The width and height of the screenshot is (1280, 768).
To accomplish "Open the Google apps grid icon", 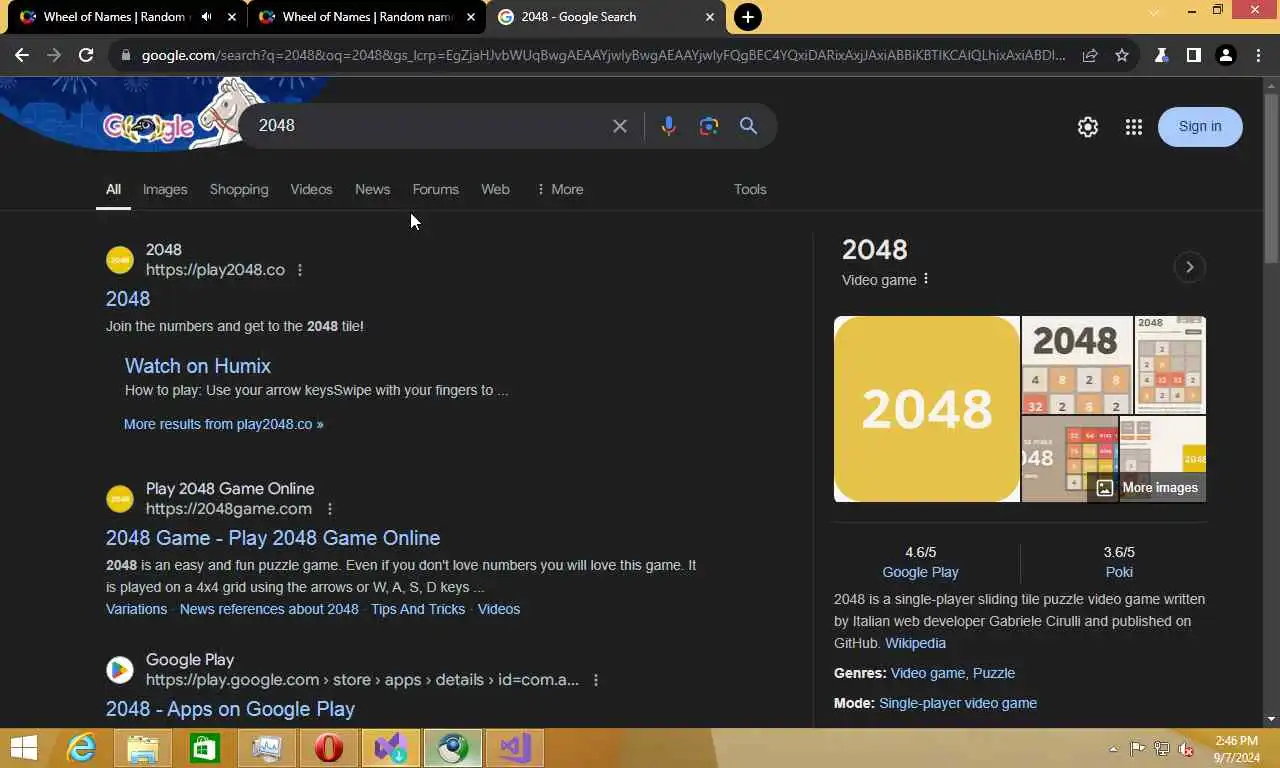I will 1133,127.
